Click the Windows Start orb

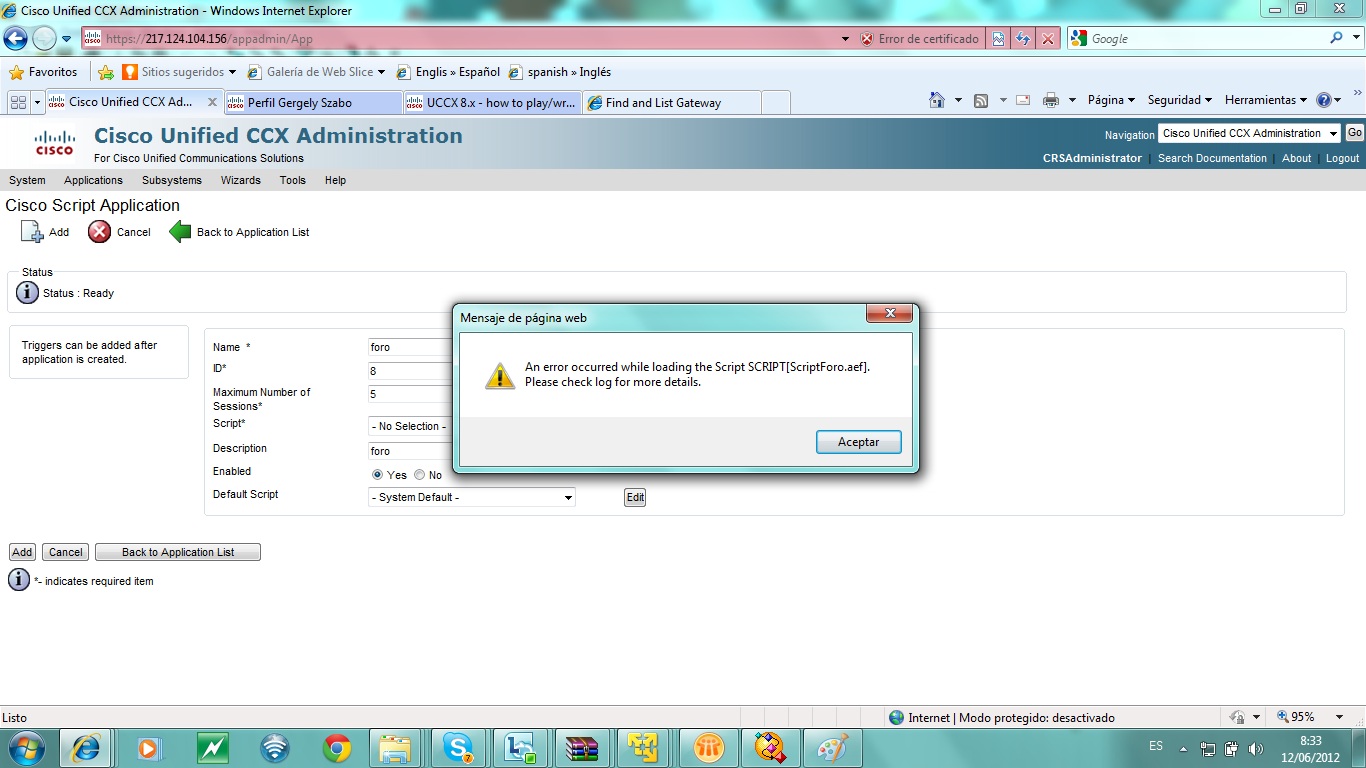27,748
